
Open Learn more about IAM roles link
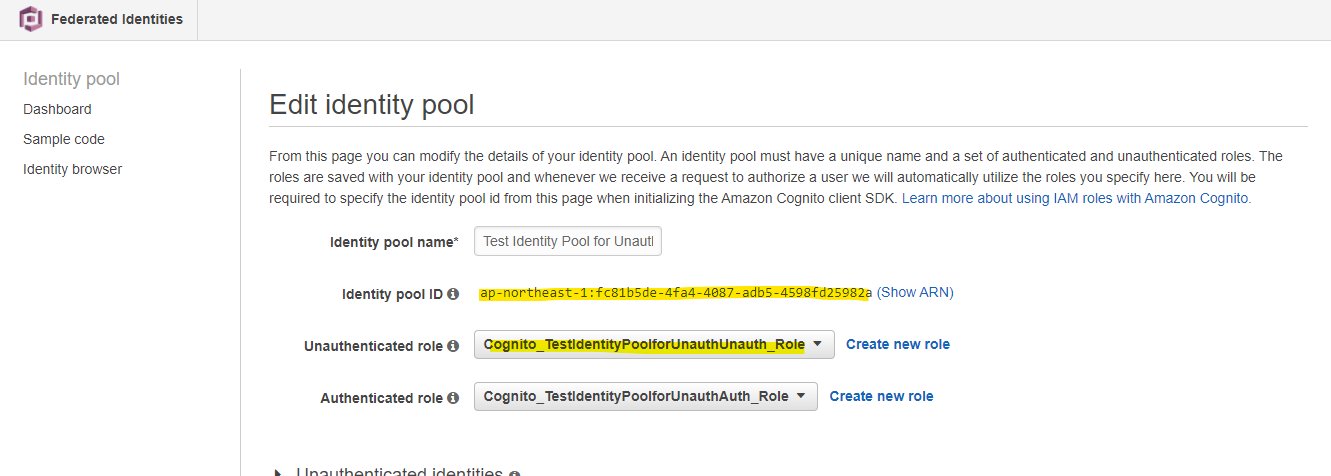coord(1076,198)
